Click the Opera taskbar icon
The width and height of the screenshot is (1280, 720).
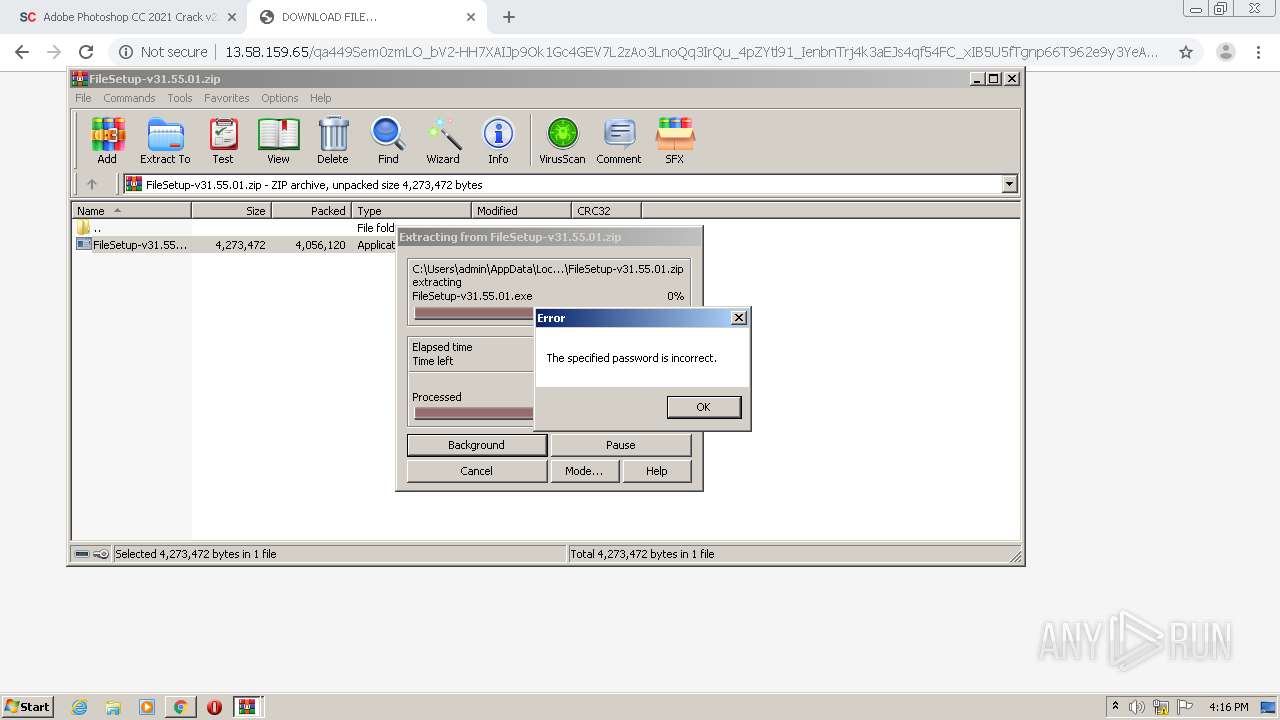point(214,707)
